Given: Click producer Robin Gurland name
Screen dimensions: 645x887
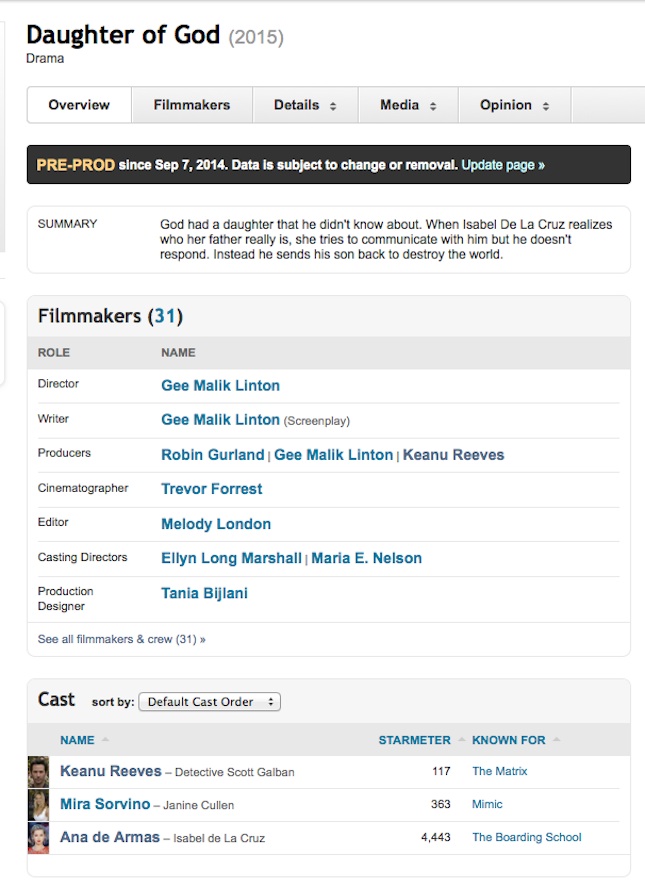Looking at the screenshot, I should click(x=212, y=455).
